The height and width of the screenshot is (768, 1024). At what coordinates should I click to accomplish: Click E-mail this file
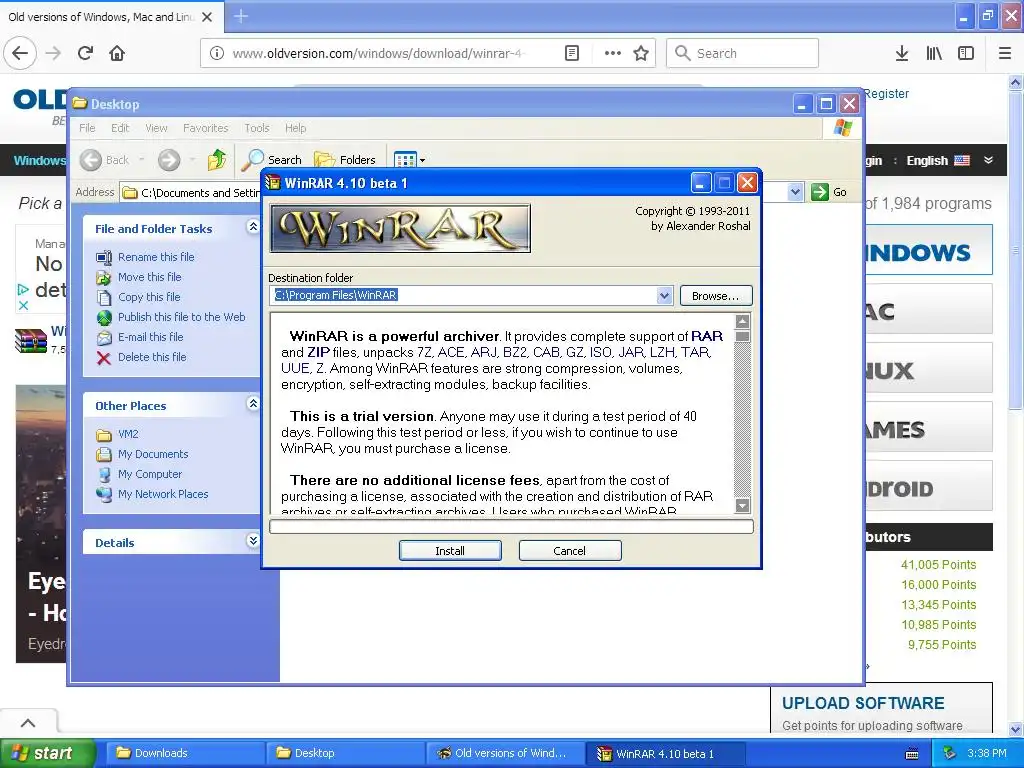(150, 337)
